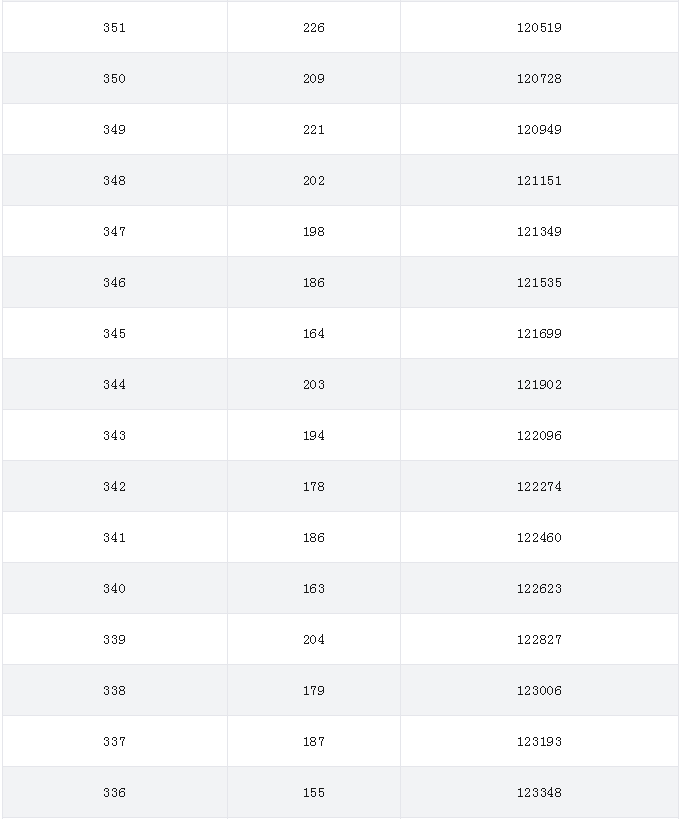The width and height of the screenshot is (681, 819).
Task: Select the count 198 cell
Action: coord(314,231)
